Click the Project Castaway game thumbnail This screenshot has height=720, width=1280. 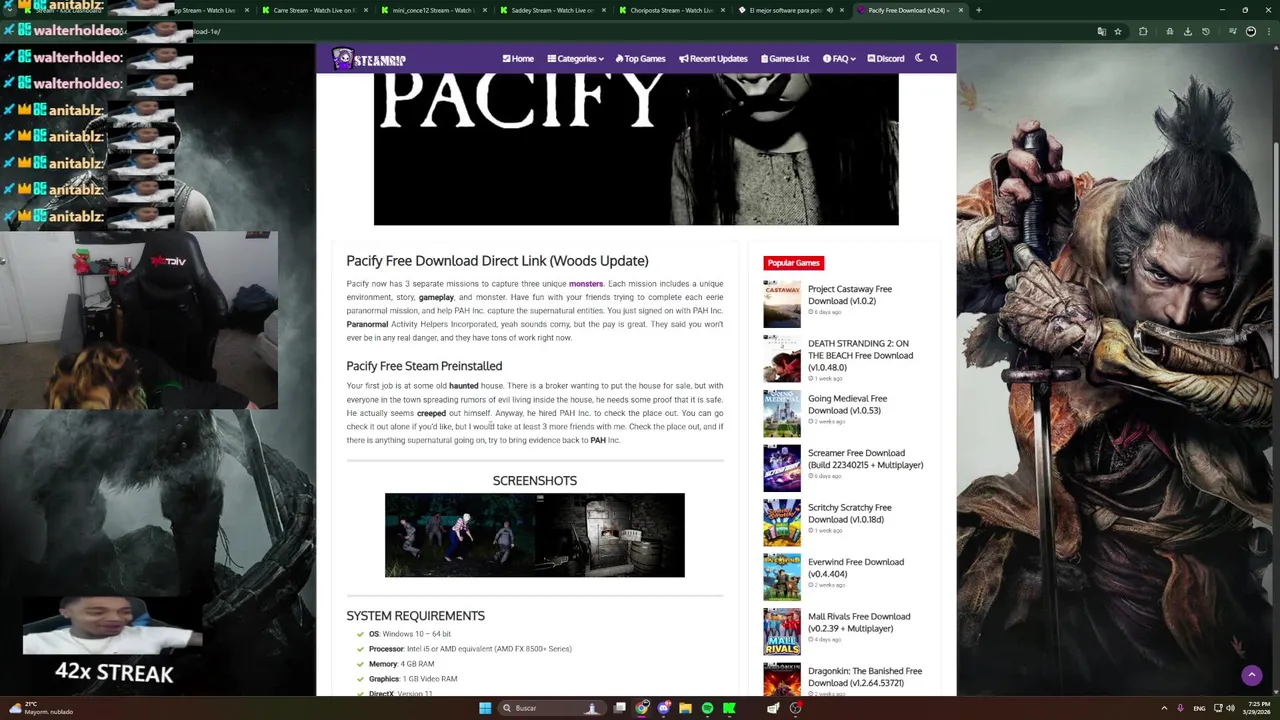782,304
